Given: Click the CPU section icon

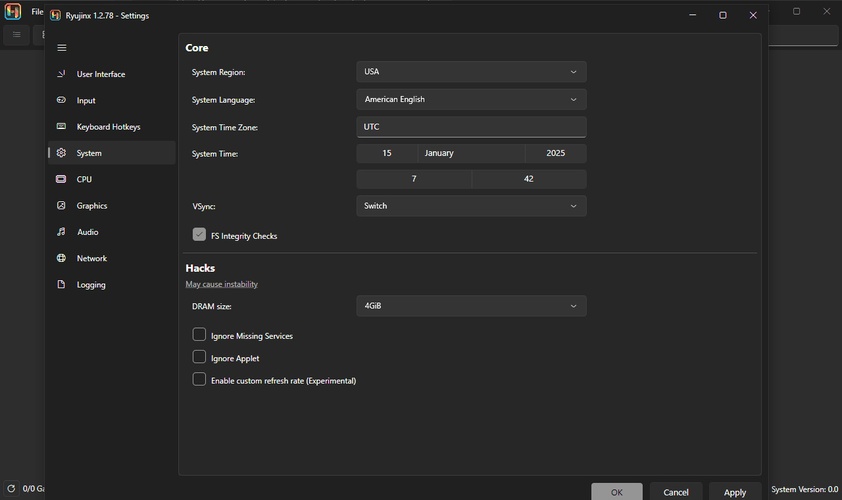Looking at the screenshot, I should pos(62,179).
